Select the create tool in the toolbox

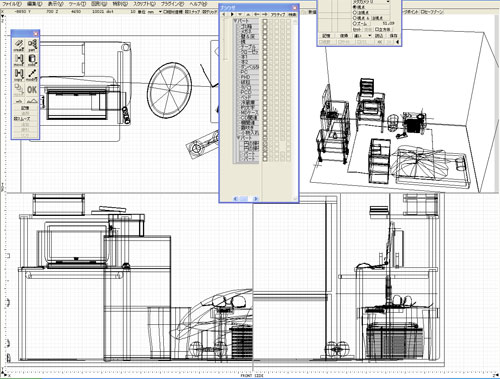(19, 45)
